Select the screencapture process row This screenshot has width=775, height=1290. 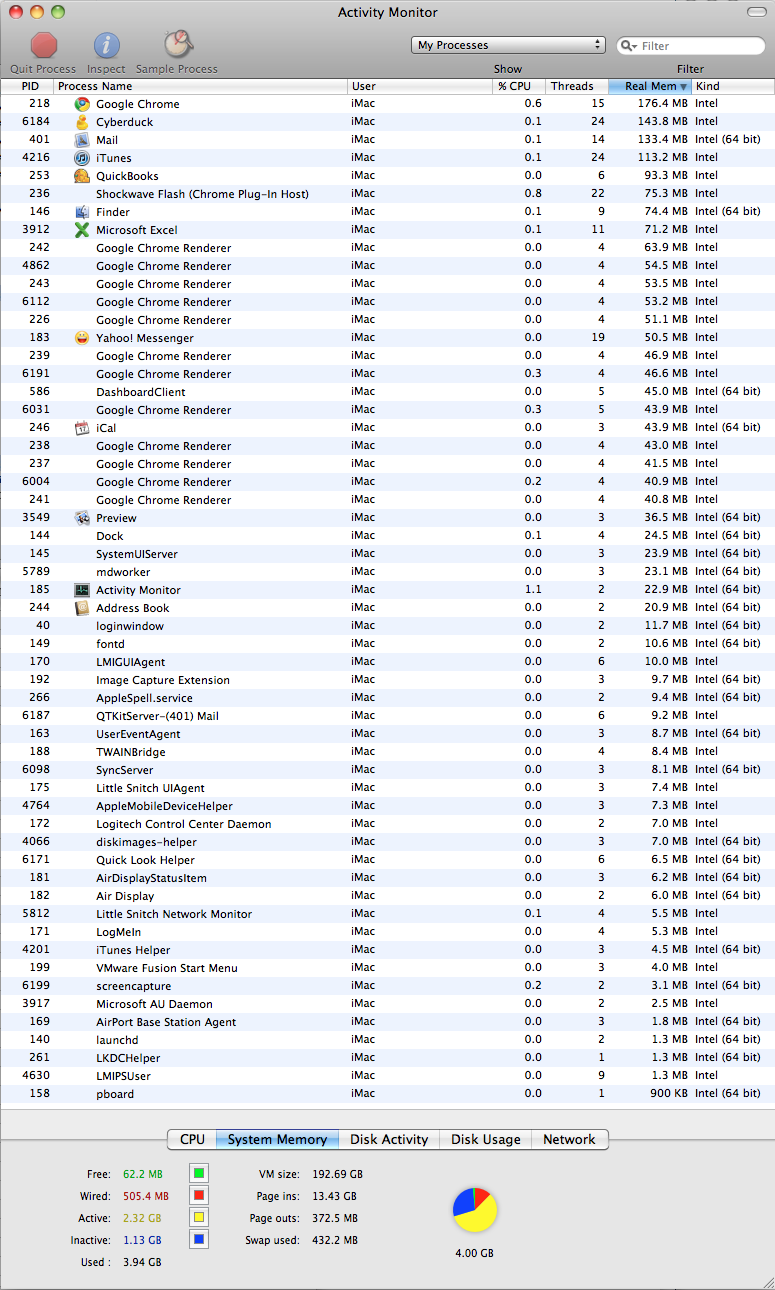coord(387,986)
